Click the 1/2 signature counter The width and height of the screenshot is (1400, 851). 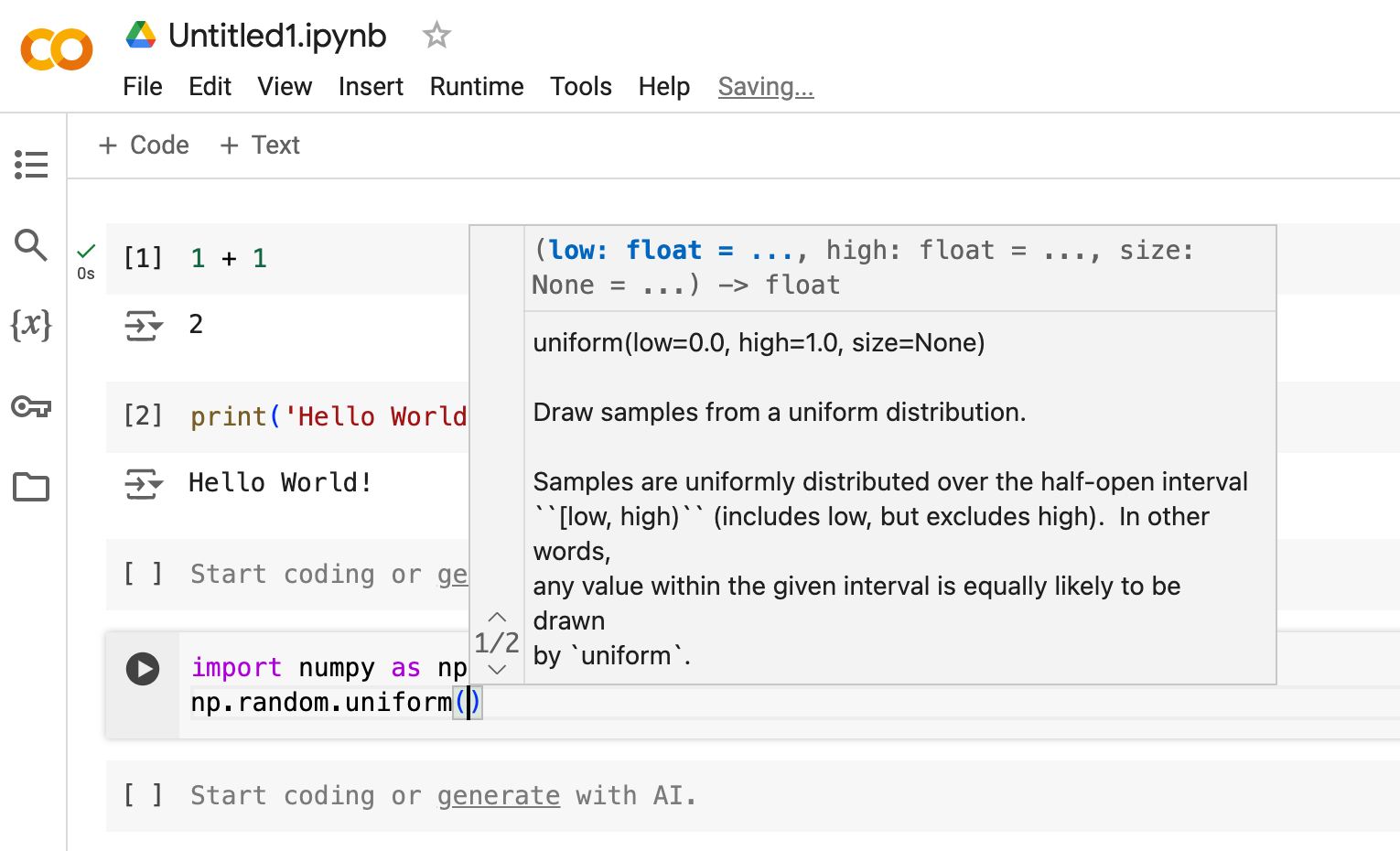[x=497, y=642]
